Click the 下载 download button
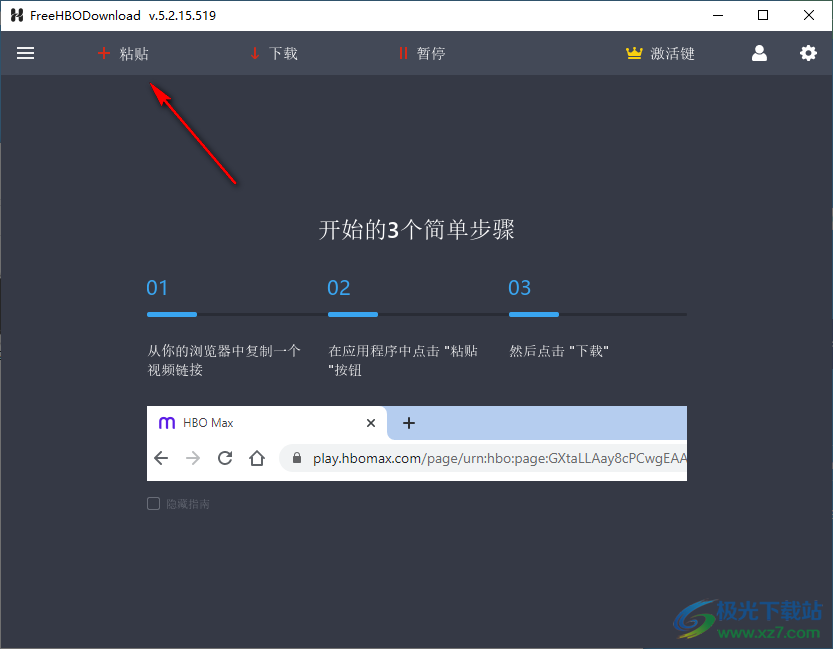Screen dimensions: 833x649 (274, 53)
